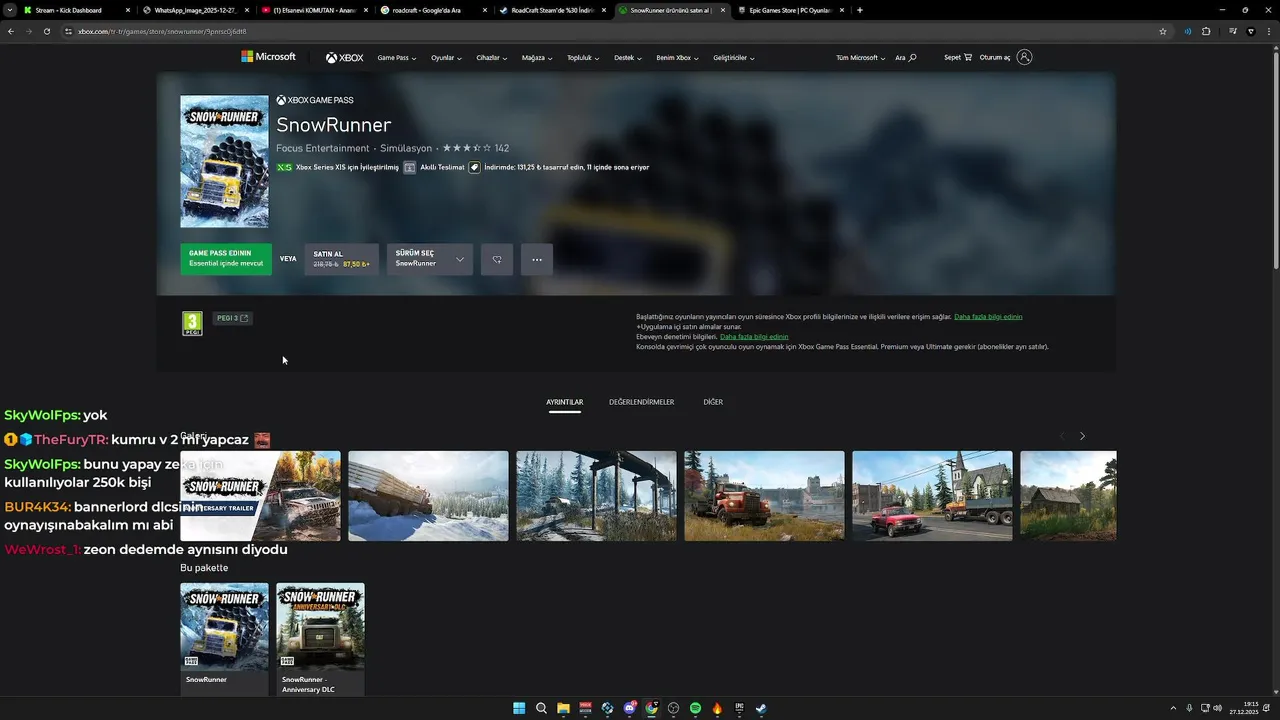Viewport: 1280px width, 720px height.
Task: Switch to the Ayrıntılar tab
Action: click(x=565, y=402)
